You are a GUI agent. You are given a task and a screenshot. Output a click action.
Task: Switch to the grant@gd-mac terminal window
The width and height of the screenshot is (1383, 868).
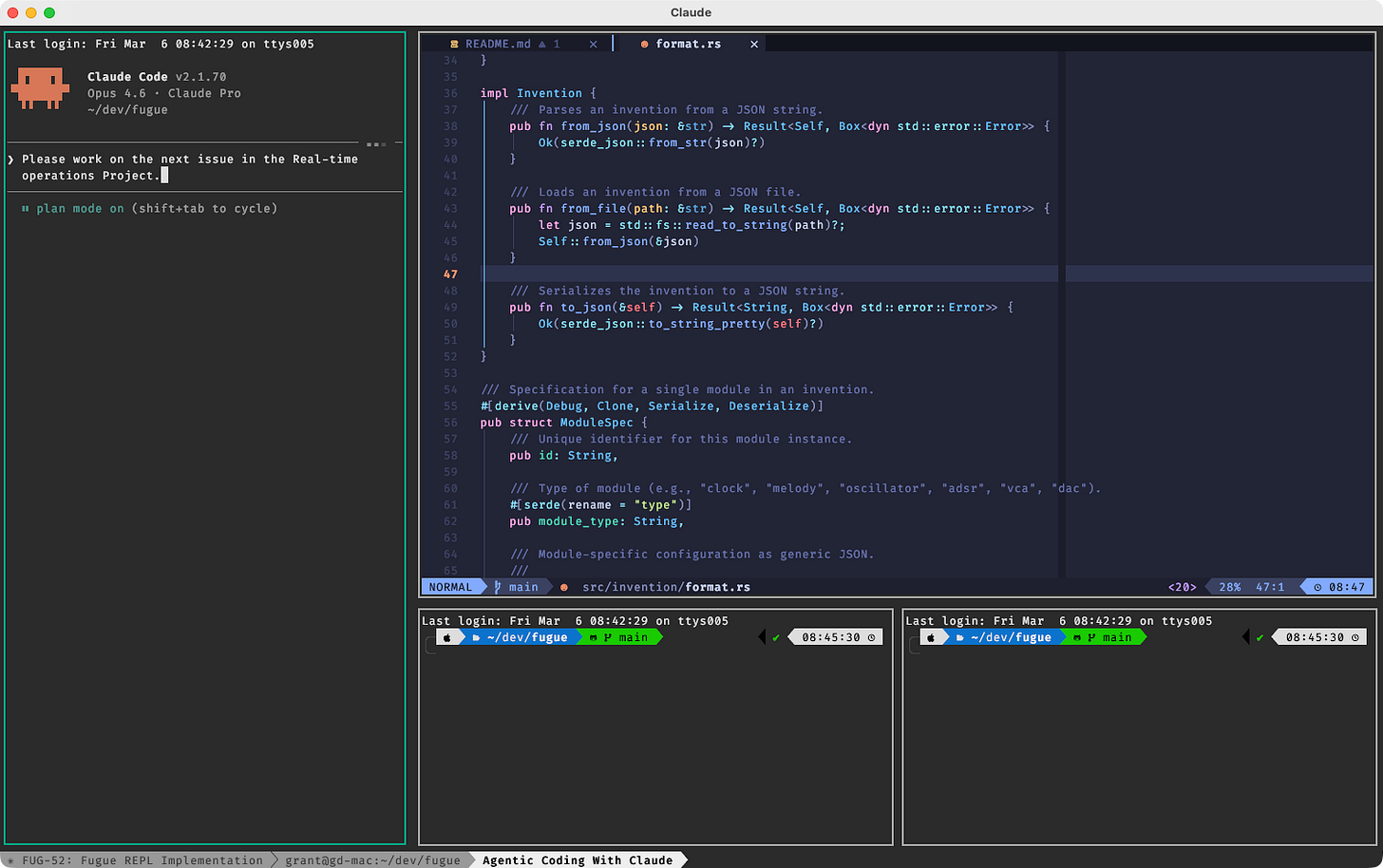[x=372, y=860]
